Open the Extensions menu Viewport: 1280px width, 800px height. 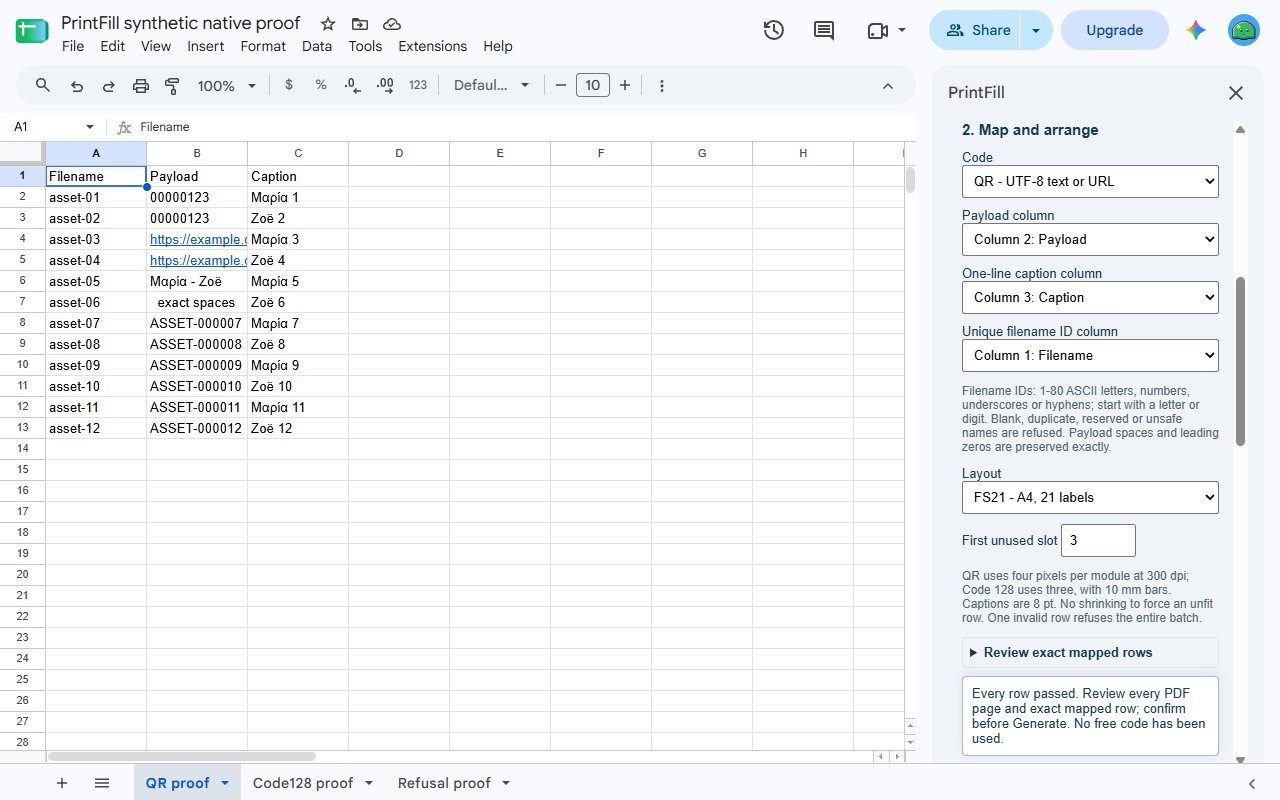(x=432, y=46)
